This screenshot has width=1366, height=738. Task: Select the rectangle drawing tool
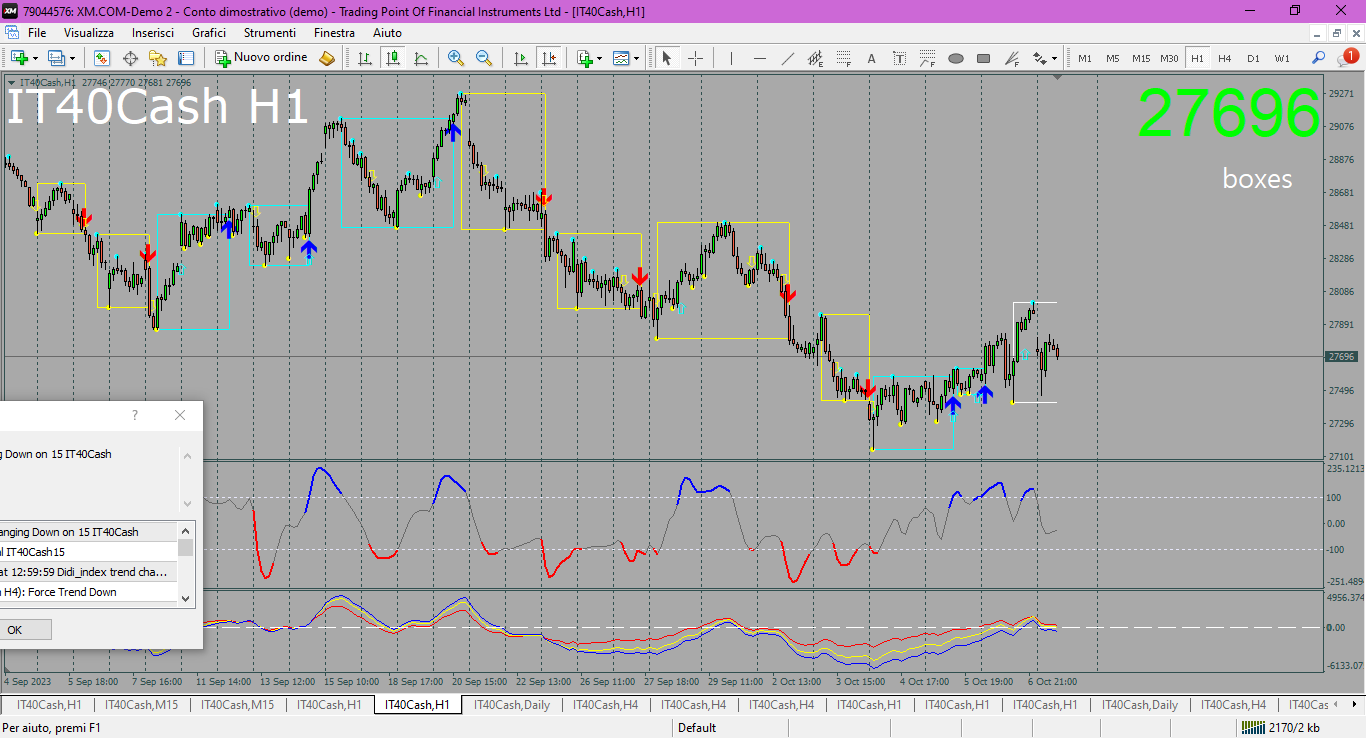pos(983,58)
